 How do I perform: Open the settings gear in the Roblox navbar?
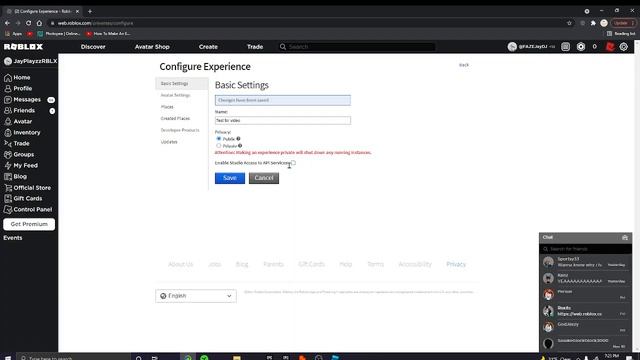coord(624,47)
